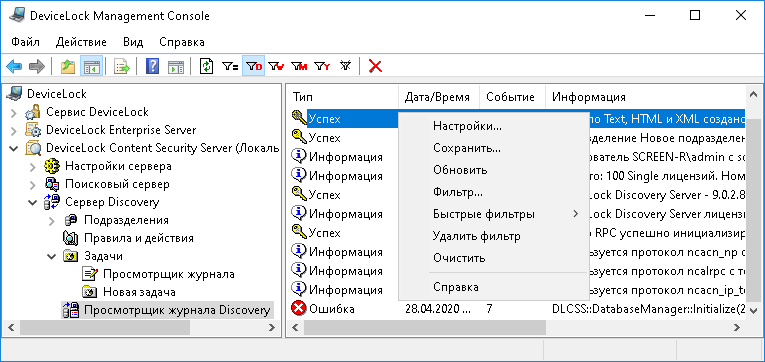765x362 pixels.
Task: Open the Файл menu
Action: [25, 41]
